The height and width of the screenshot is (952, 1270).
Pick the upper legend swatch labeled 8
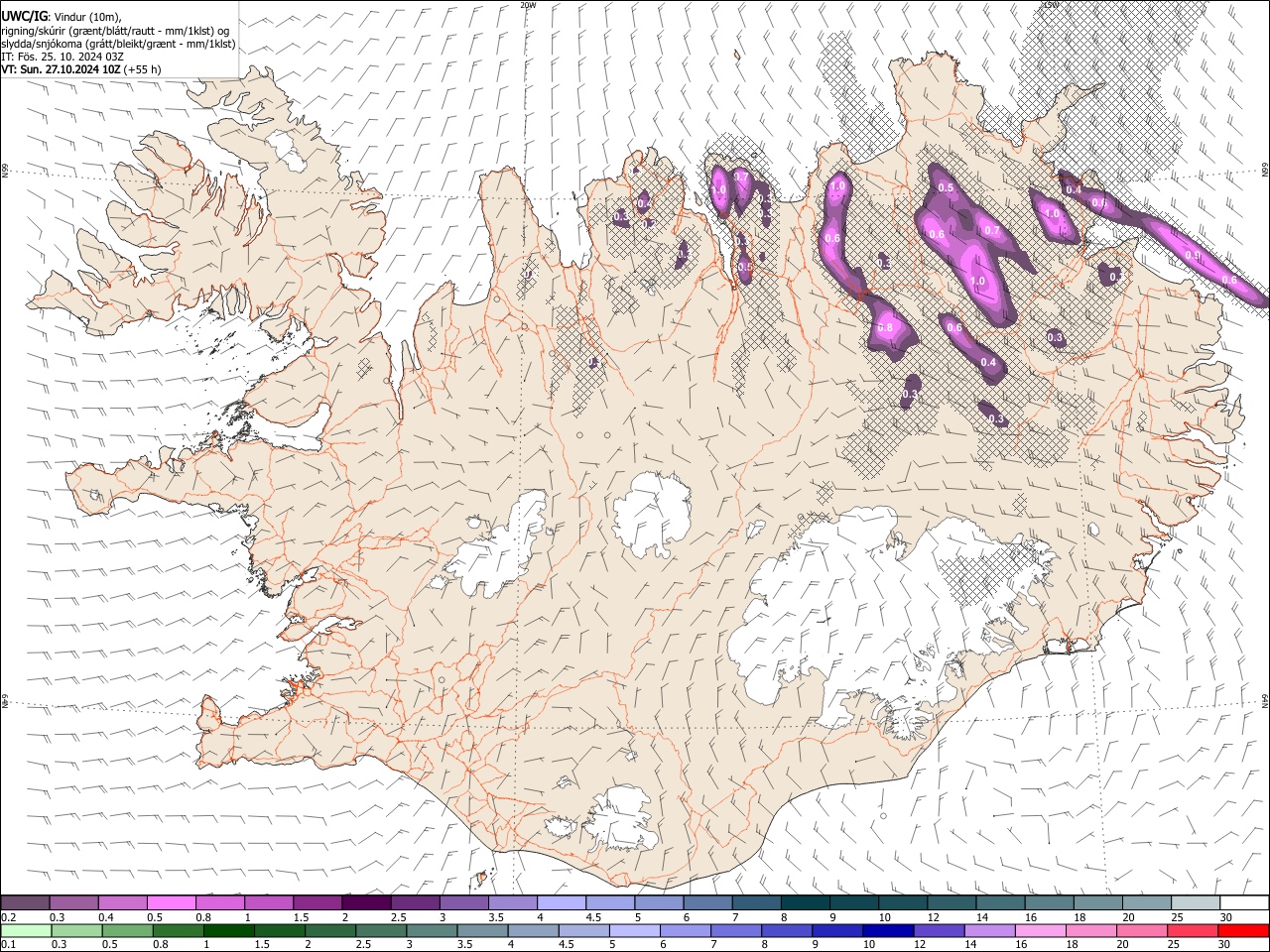click(806, 902)
